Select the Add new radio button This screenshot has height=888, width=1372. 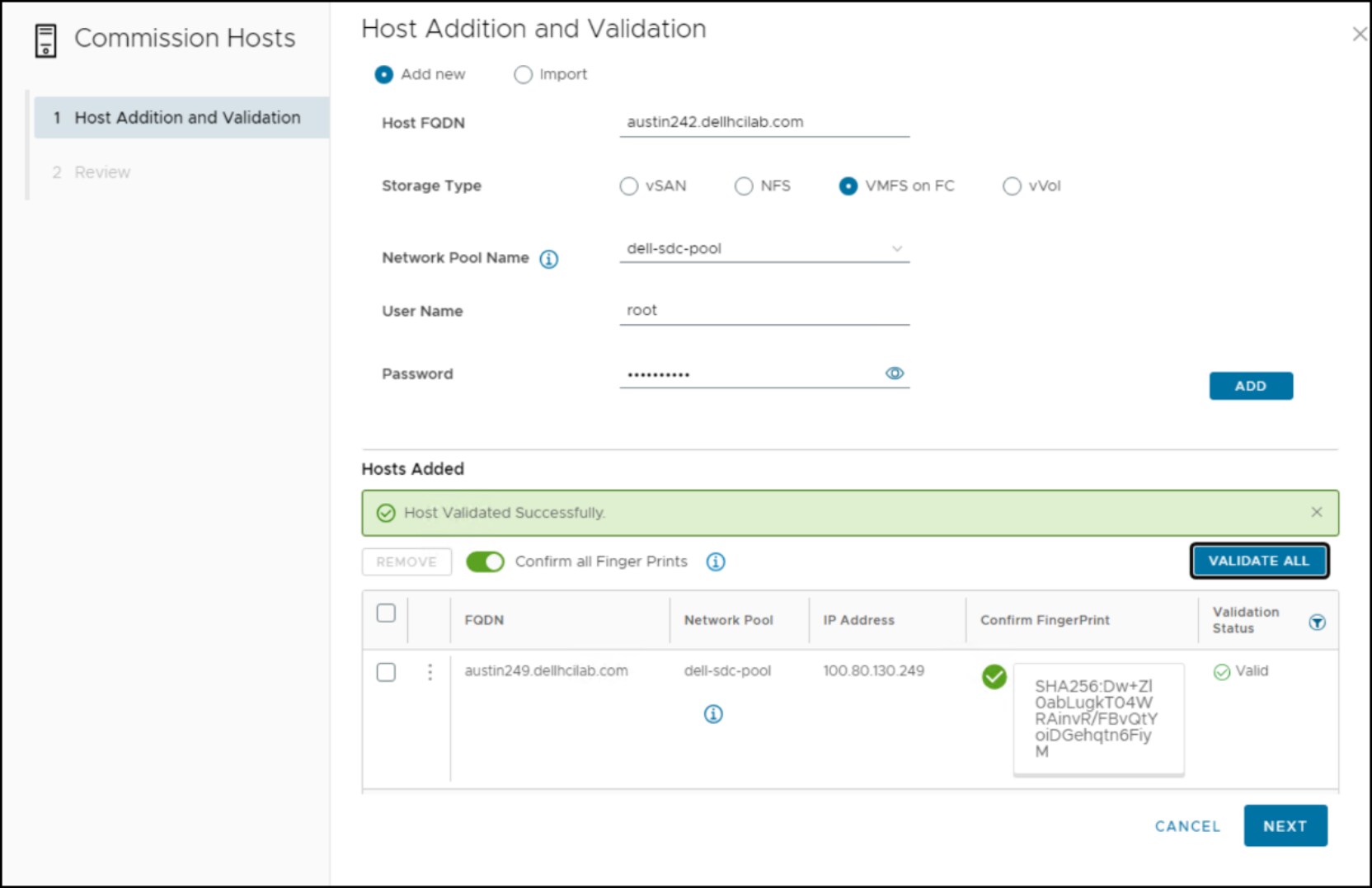click(x=384, y=74)
